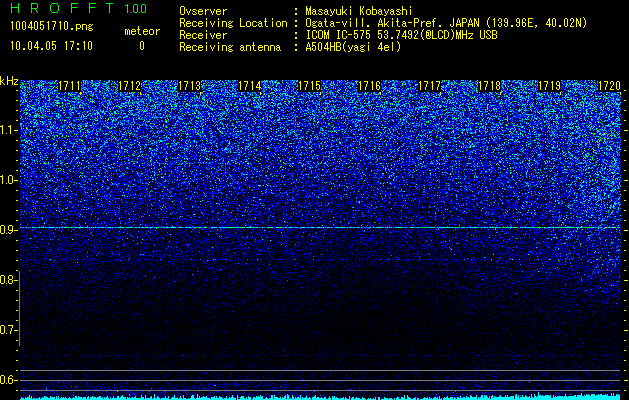Click the 1715 time marker
Screen dimensions: 629x400
[309, 86]
